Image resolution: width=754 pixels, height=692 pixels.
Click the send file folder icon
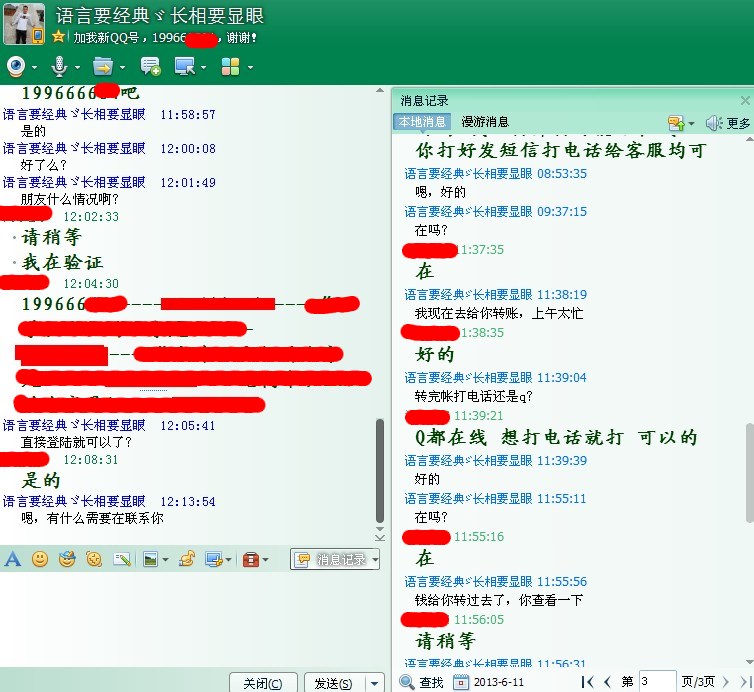click(x=102, y=66)
